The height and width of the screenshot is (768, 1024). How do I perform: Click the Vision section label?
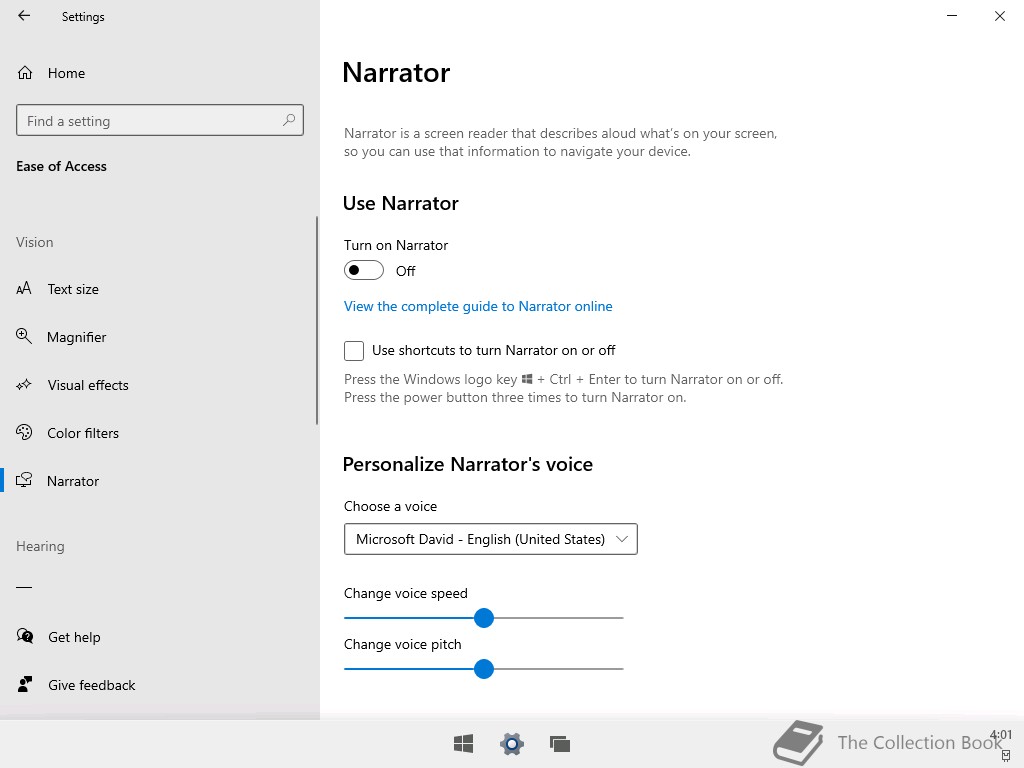point(35,242)
